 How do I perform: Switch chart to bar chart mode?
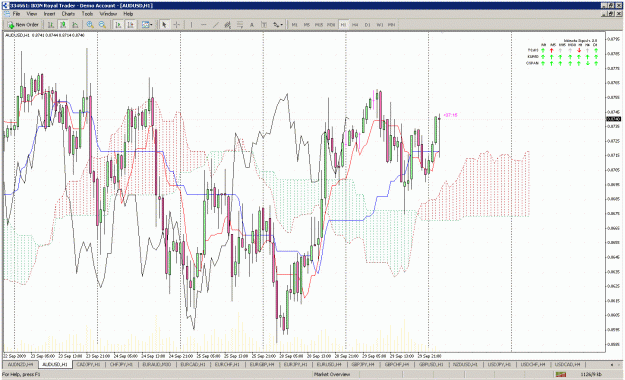[x=51, y=25]
